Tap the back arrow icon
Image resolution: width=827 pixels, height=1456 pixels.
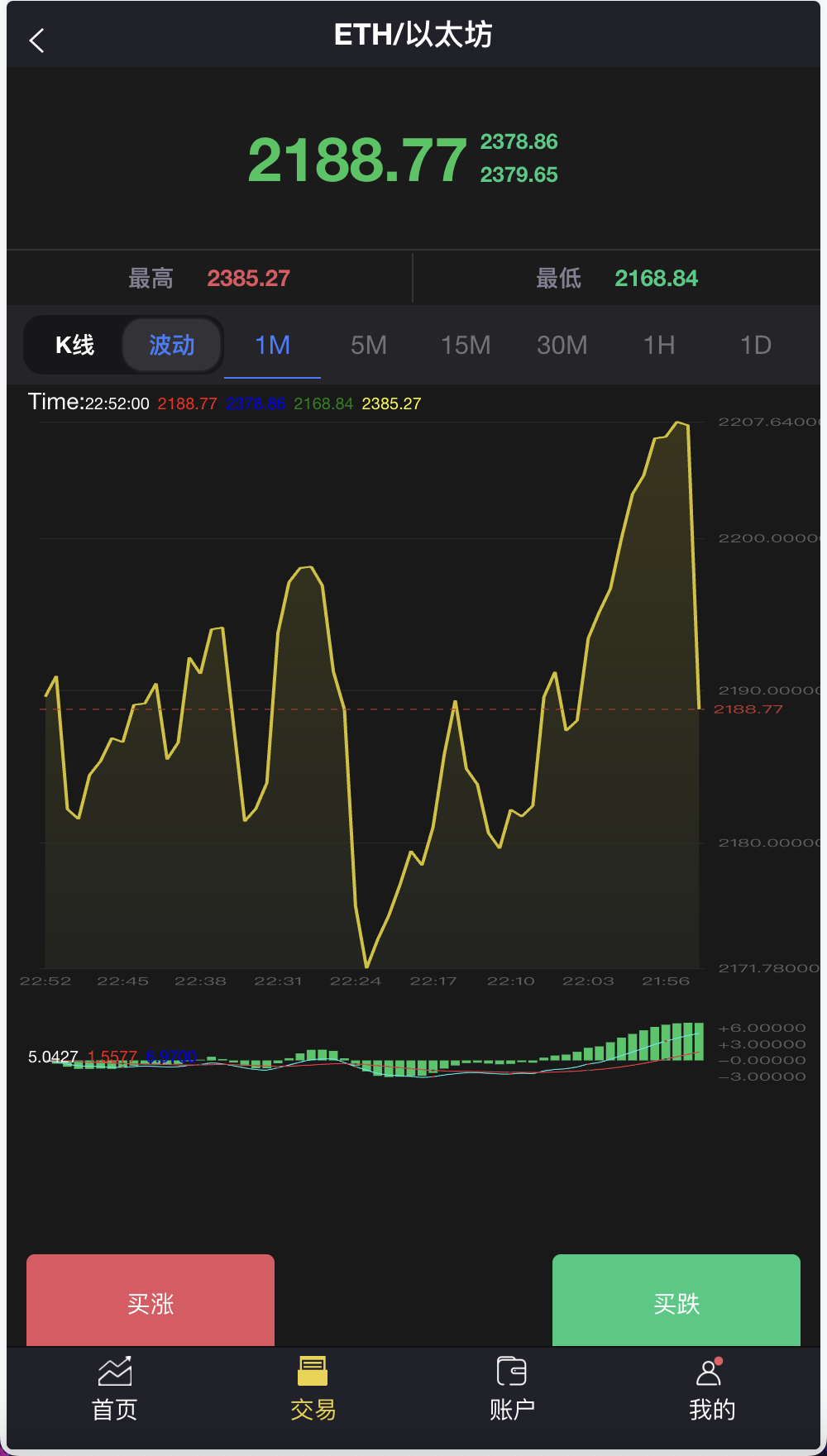(36, 41)
